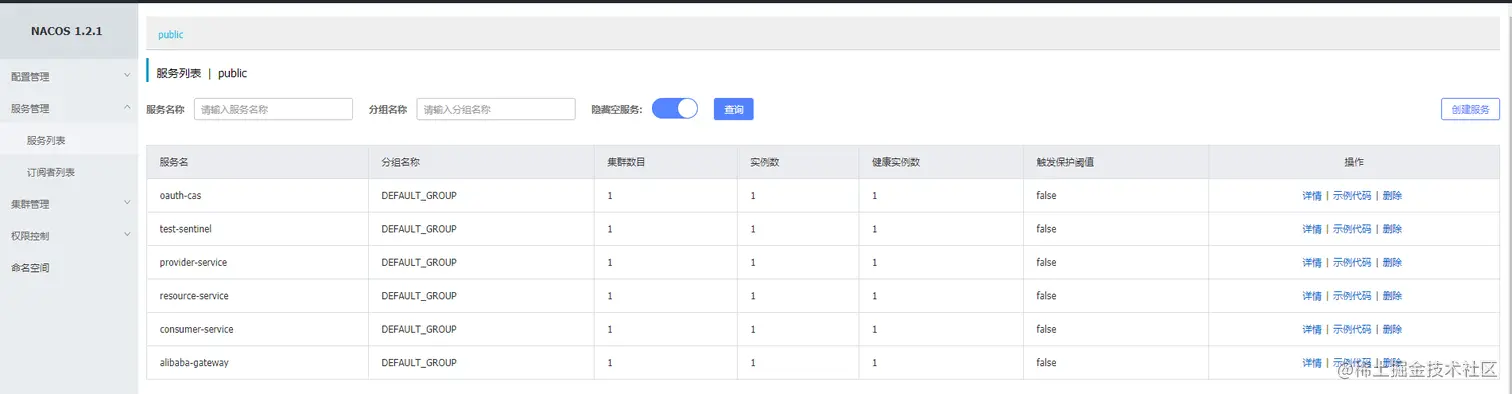Toggle the 隐藏空服务 switch
The height and width of the screenshot is (394, 1512).
(x=674, y=109)
